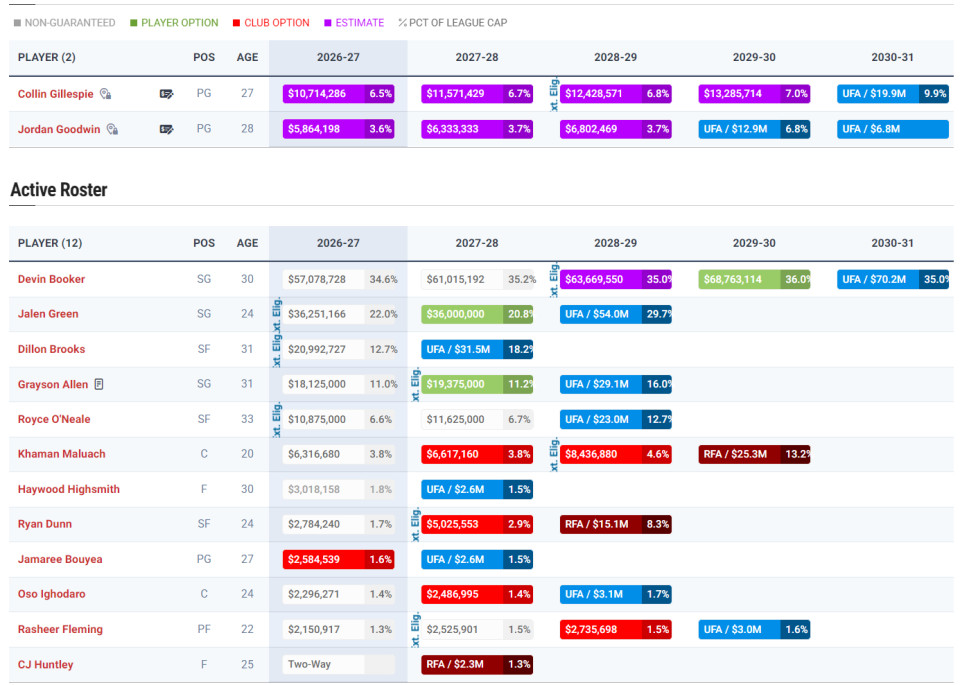Sort Active Roster by the 2026-27 column
This screenshot has width=960, height=685.
338,243
